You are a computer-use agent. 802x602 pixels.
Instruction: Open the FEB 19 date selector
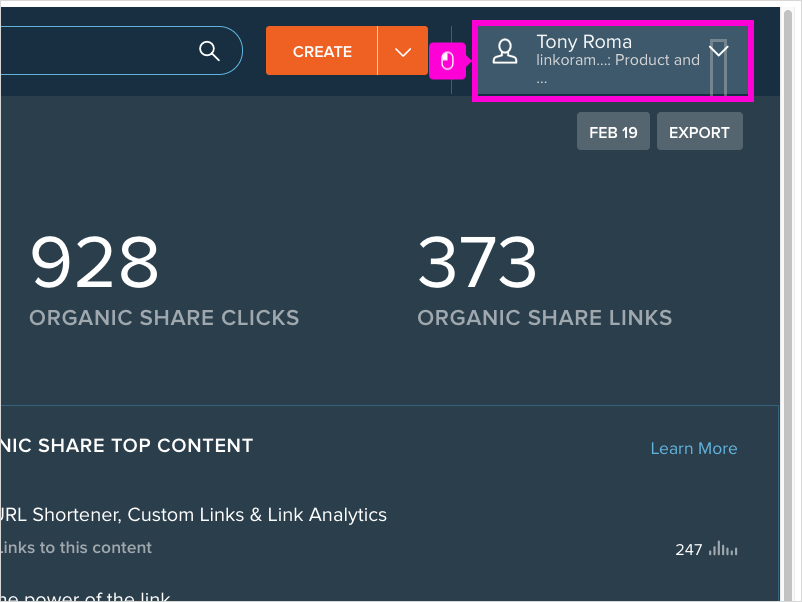click(613, 131)
